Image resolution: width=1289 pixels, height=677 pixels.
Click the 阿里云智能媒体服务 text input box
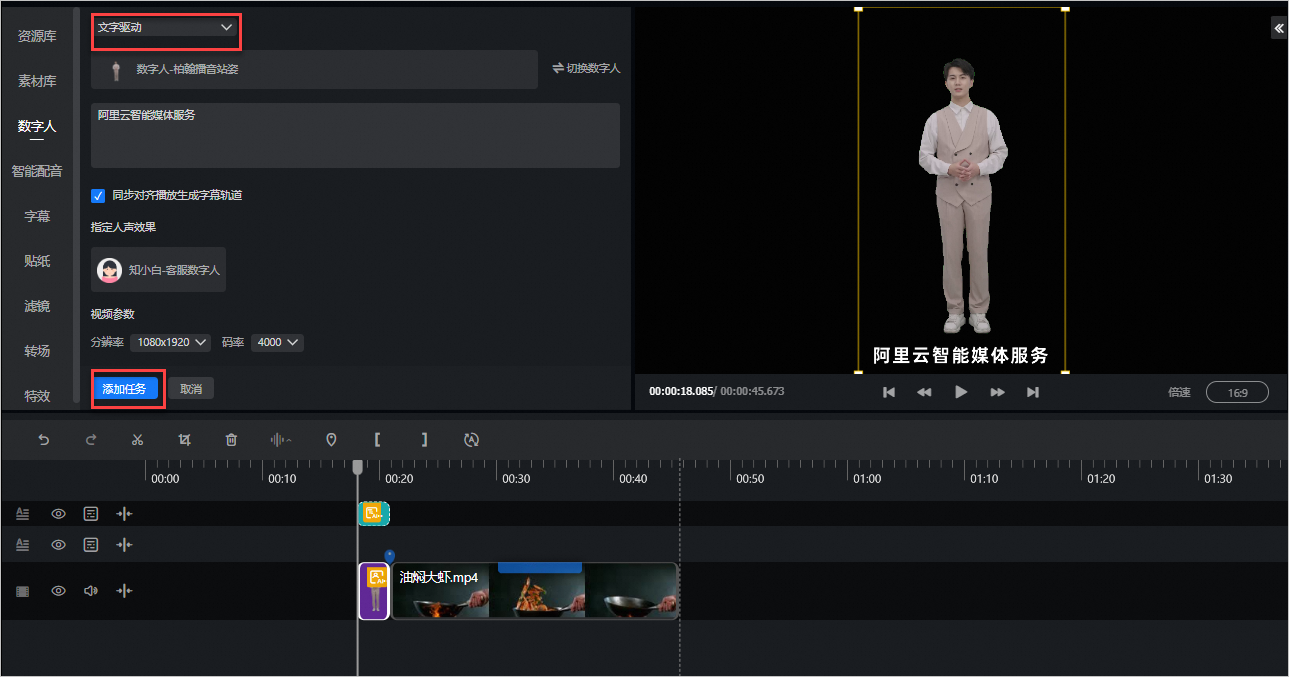[x=355, y=135]
